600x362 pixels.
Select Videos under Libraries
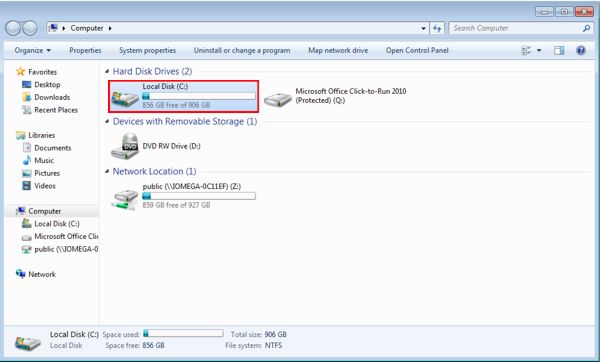[x=45, y=186]
